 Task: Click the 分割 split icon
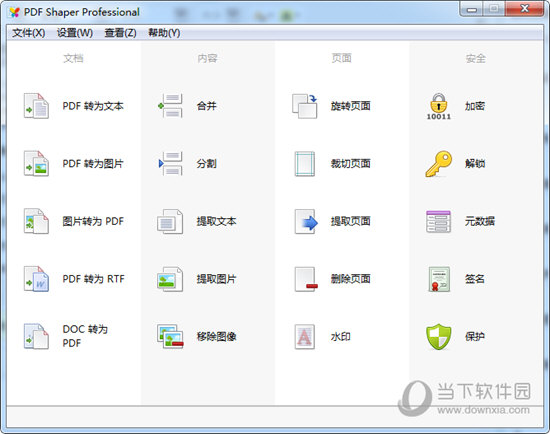[x=170, y=163]
